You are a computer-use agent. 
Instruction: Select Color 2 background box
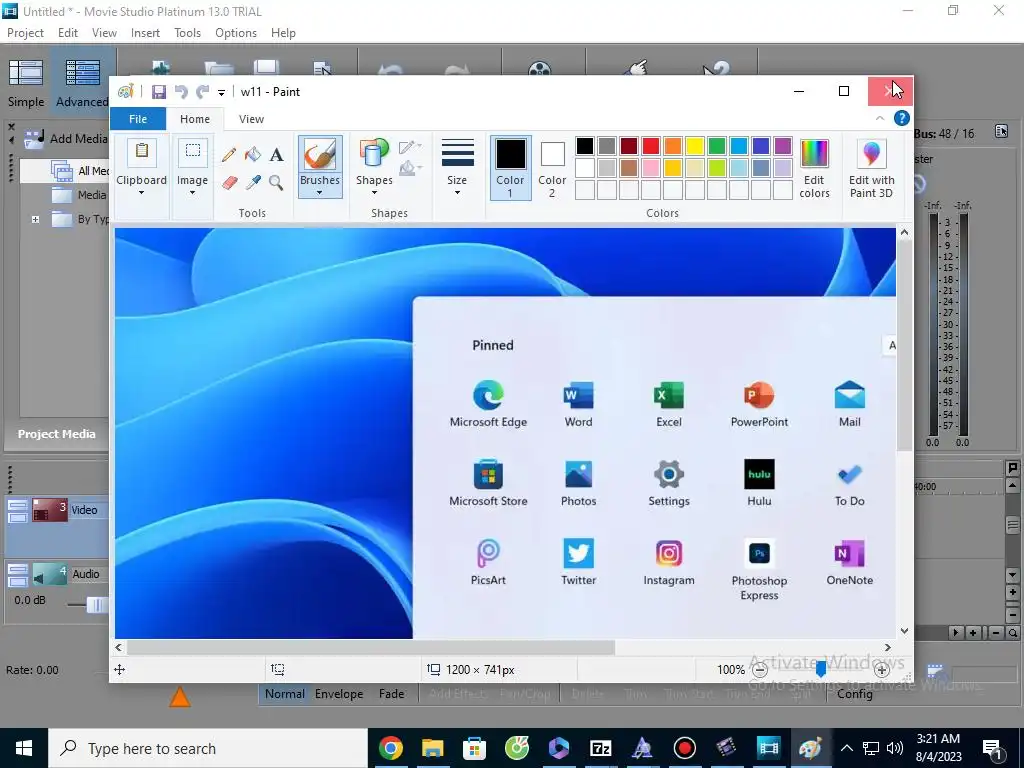pos(552,168)
